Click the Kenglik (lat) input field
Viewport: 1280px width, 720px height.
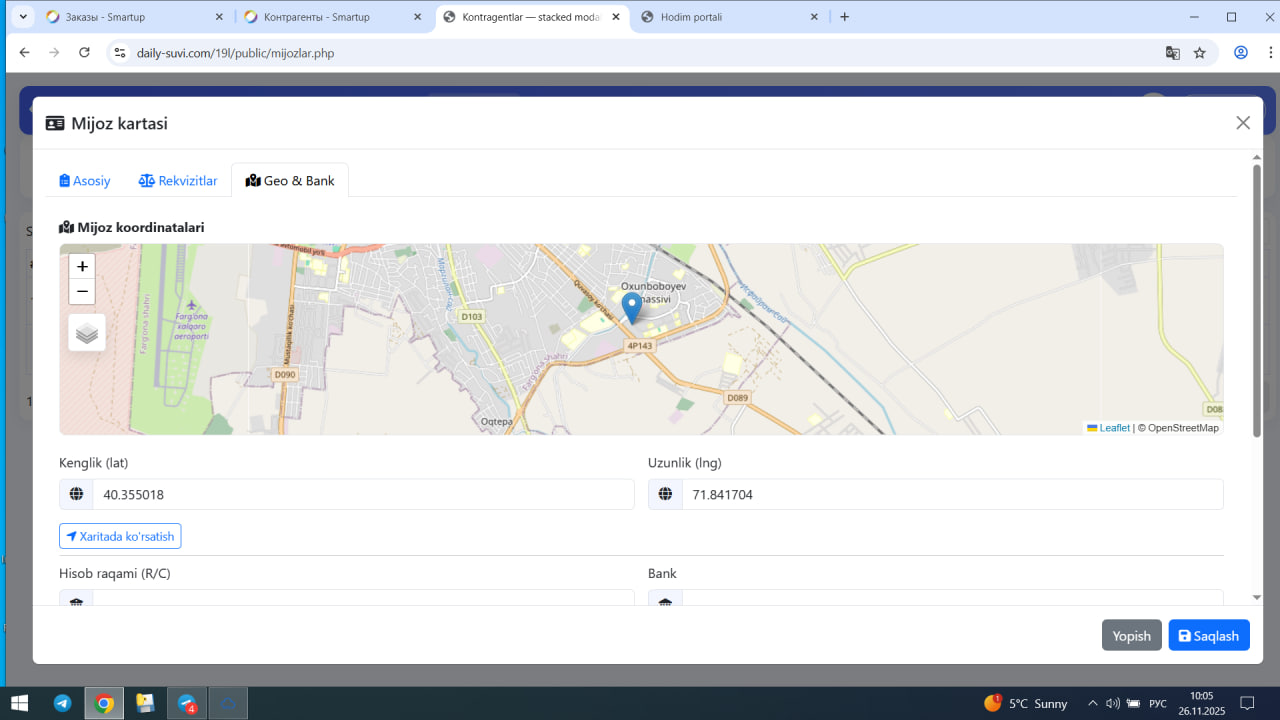click(363, 494)
